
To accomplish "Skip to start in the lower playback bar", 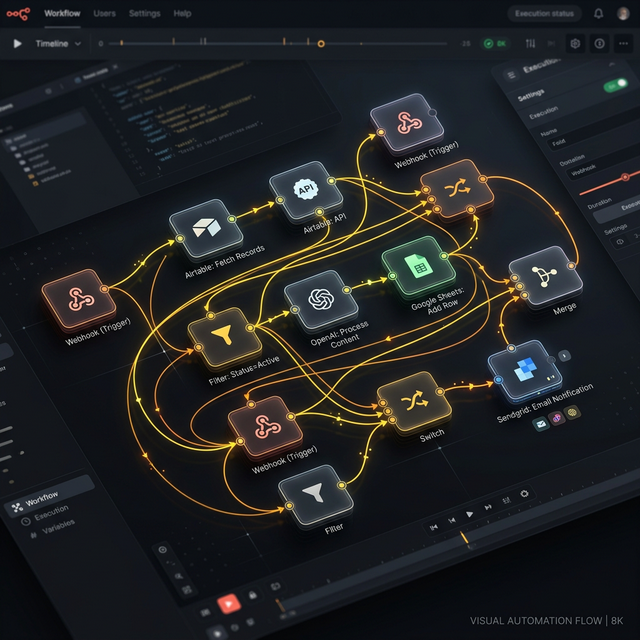I will coord(434,527).
